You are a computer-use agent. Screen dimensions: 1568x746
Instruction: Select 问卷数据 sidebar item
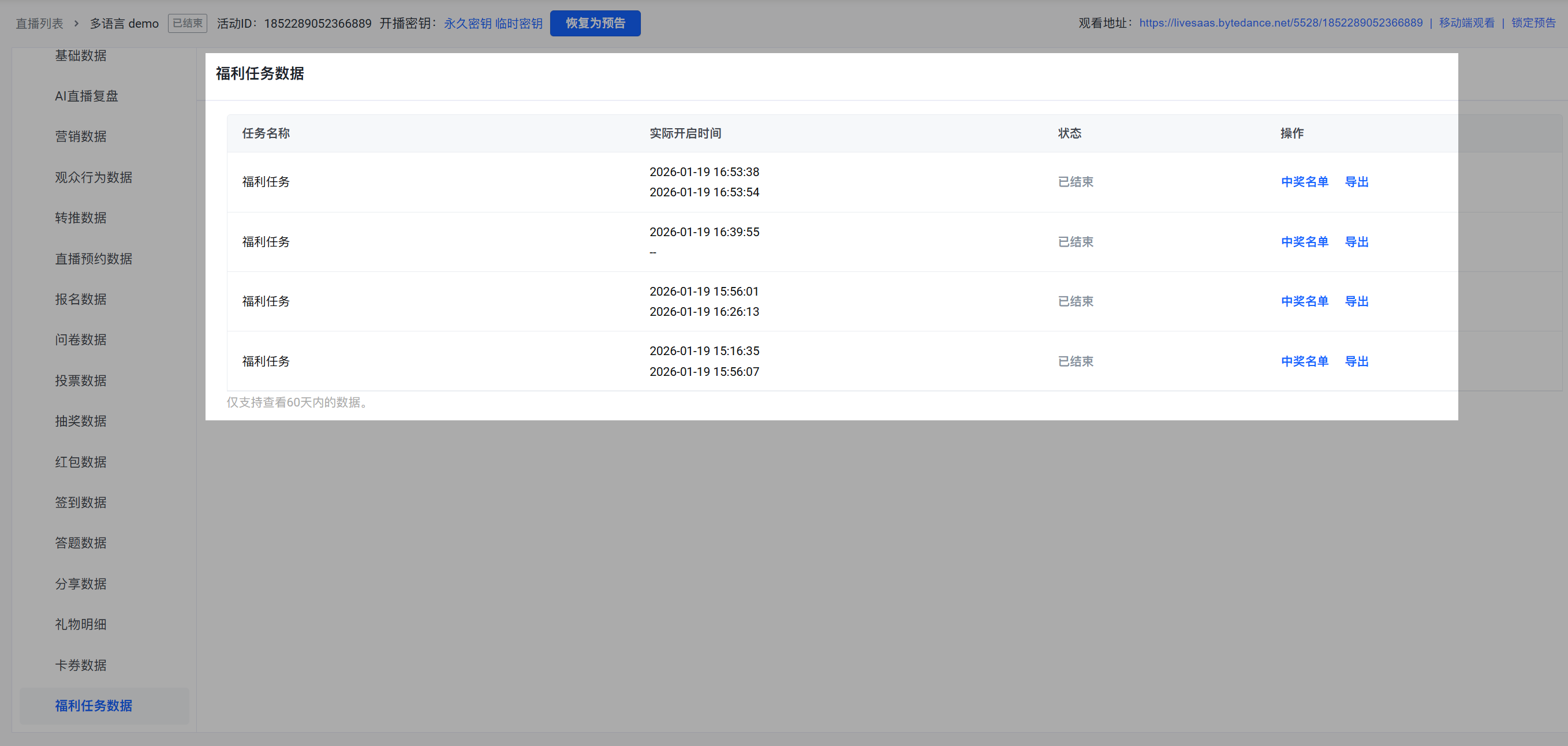(81, 340)
